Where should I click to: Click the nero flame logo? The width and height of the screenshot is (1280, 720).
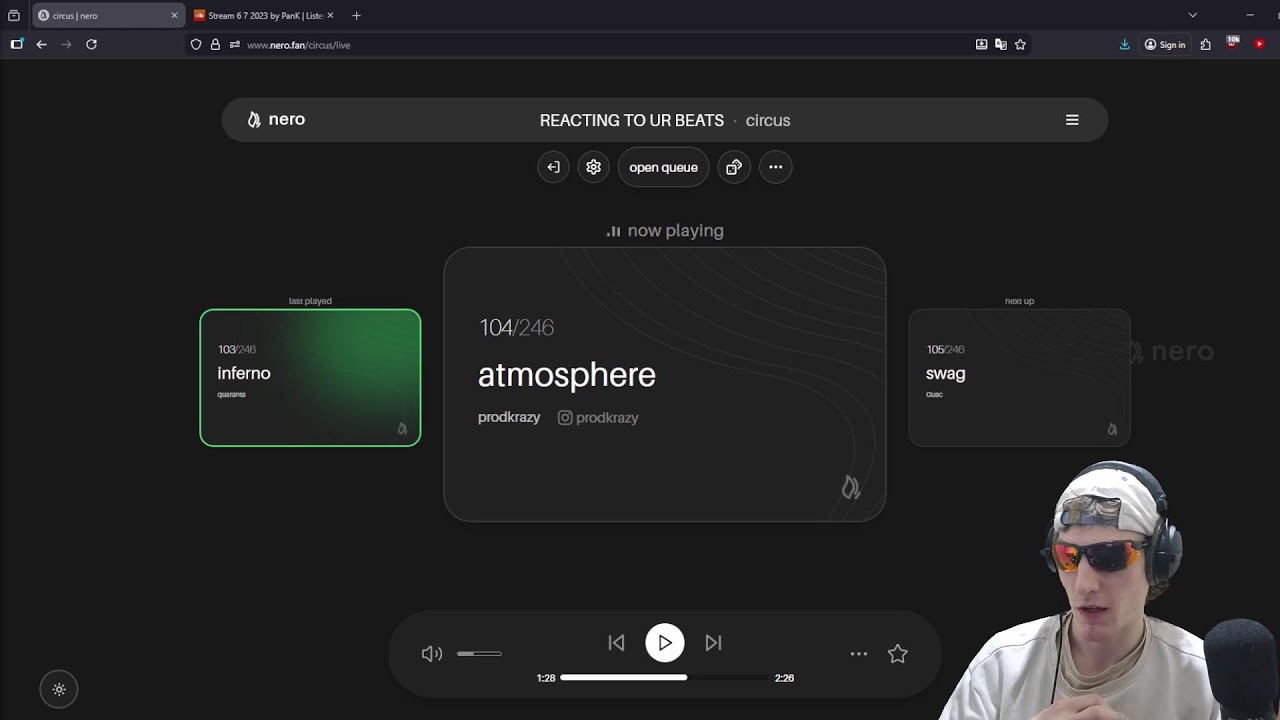275,119
